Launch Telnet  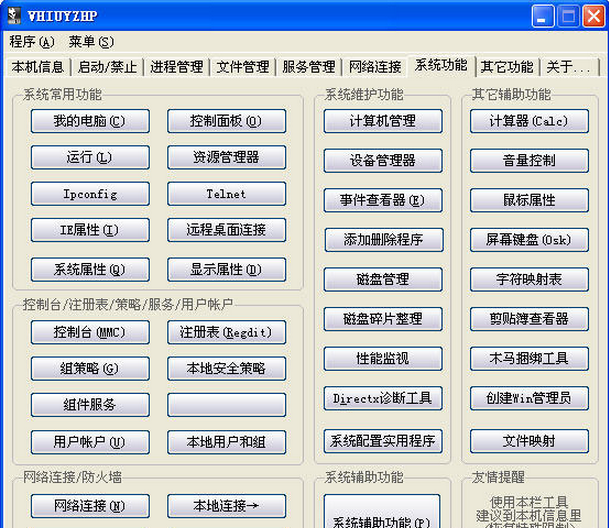(x=226, y=194)
